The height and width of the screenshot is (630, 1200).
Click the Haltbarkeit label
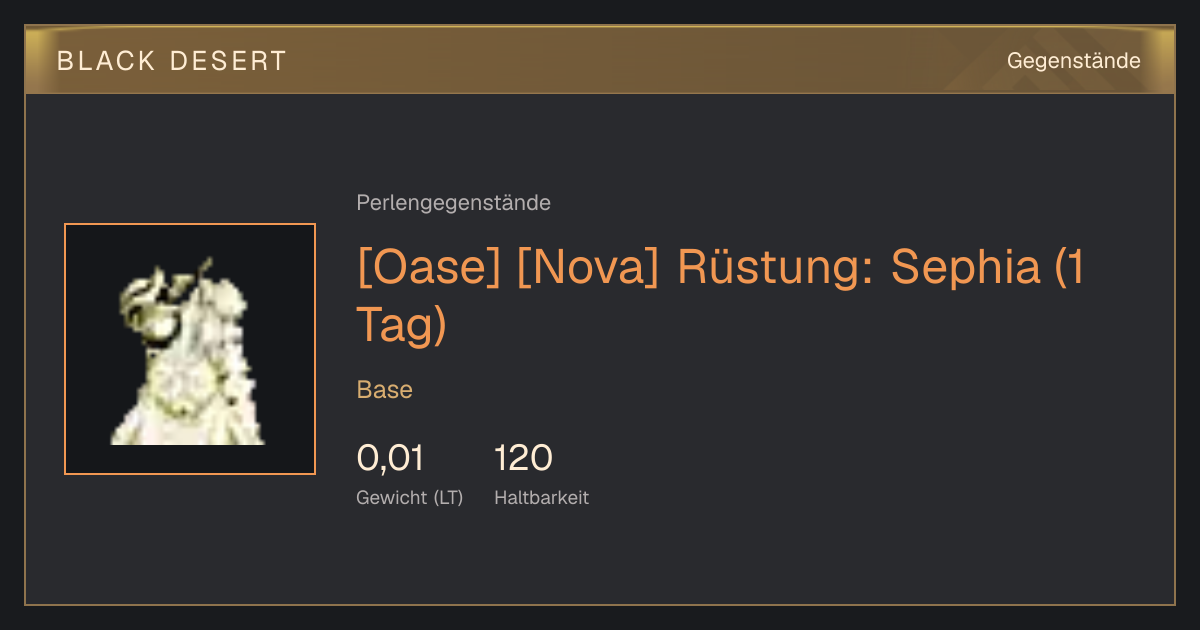click(x=541, y=497)
